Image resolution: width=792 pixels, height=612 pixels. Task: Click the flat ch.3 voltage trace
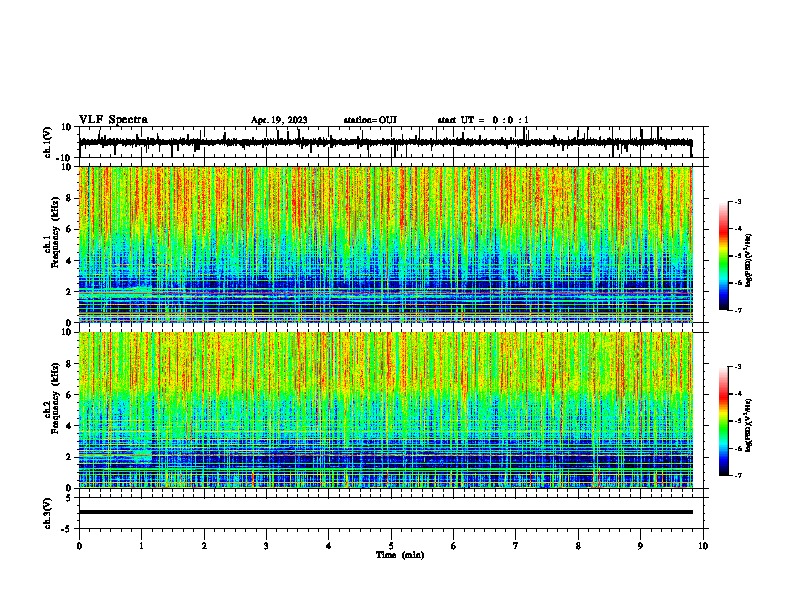tap(385, 512)
